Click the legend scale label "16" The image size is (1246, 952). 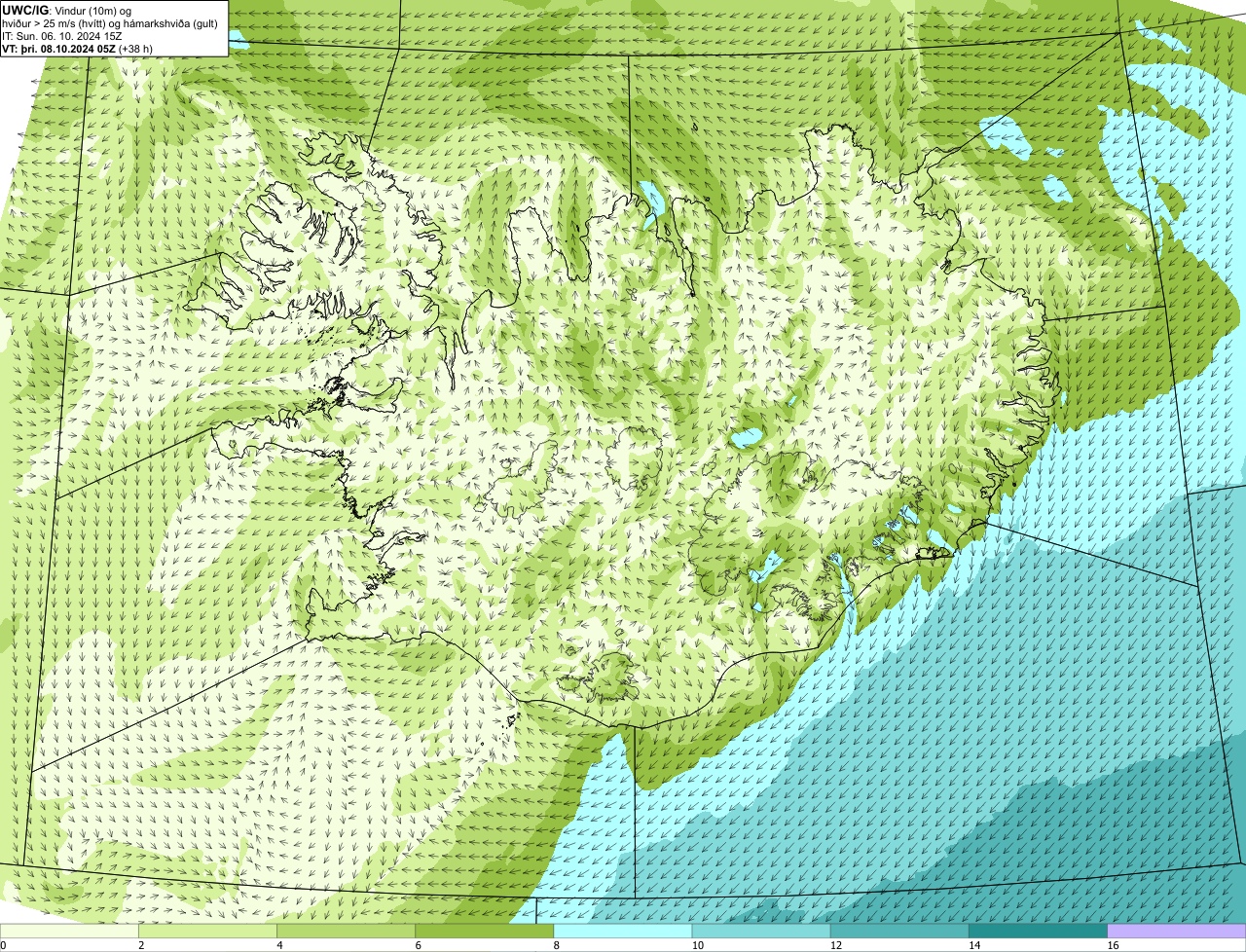1113,945
